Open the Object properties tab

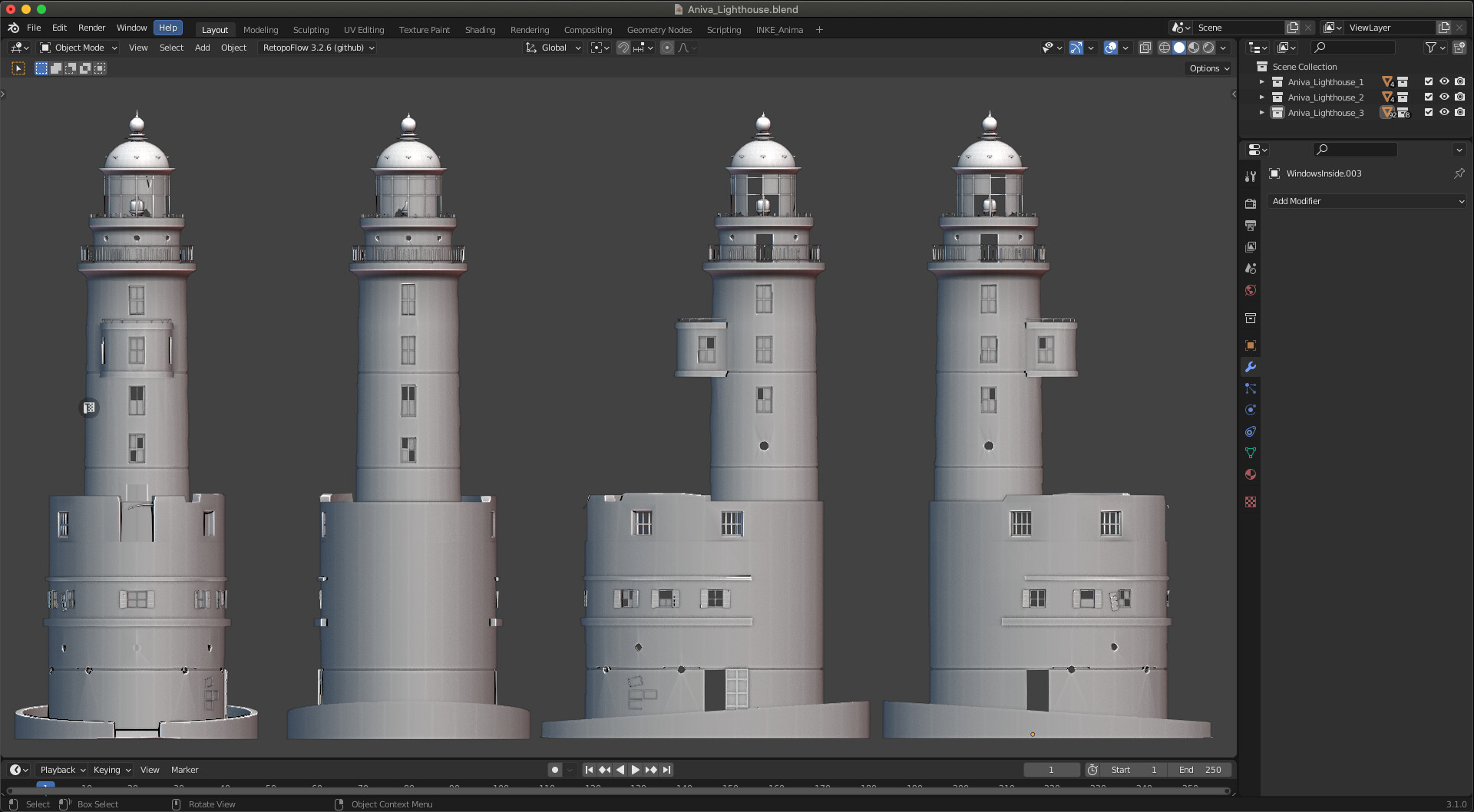coord(1251,345)
